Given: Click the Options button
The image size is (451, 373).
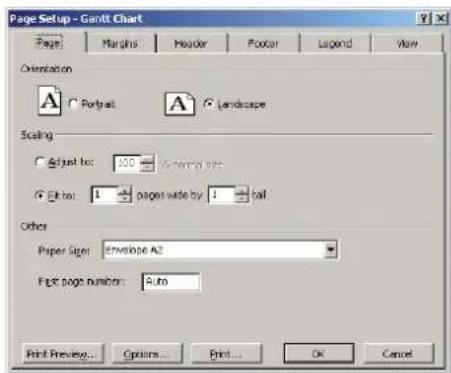Looking at the screenshot, I should coord(147,353).
